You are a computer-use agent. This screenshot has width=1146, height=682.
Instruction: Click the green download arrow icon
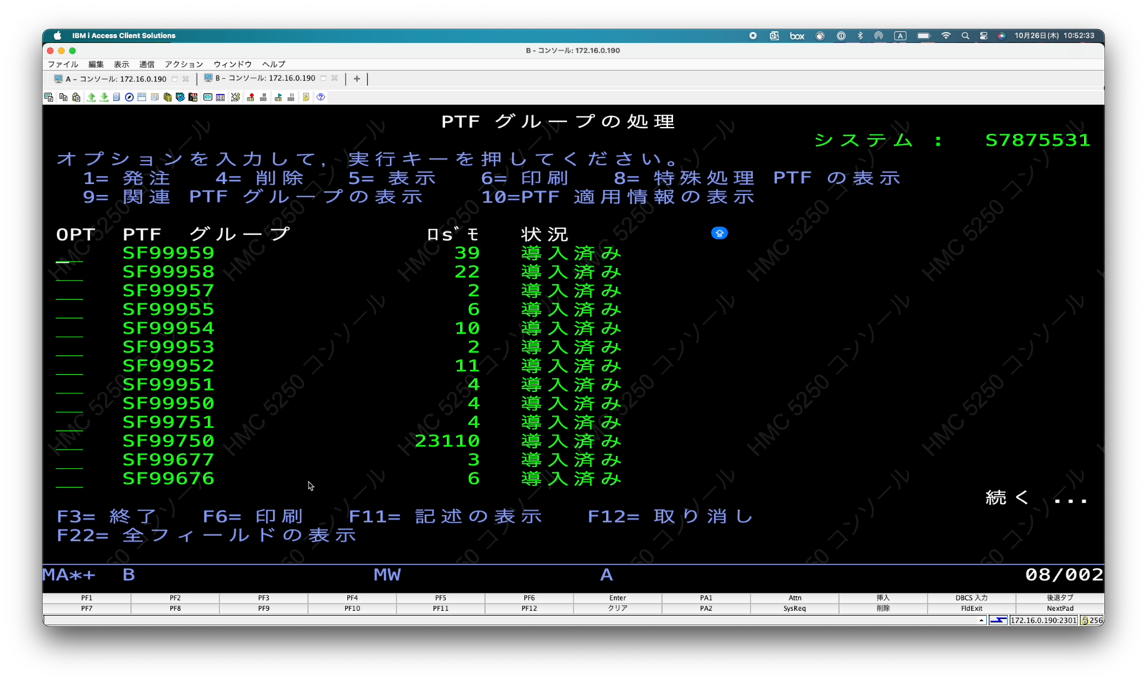click(104, 97)
